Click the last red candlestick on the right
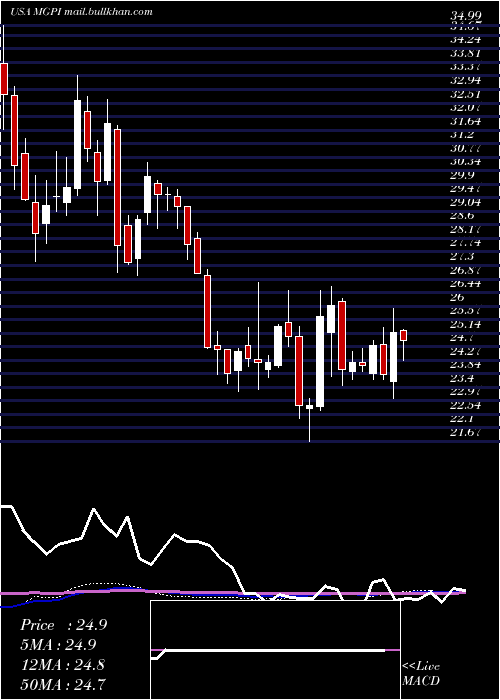 [404, 336]
